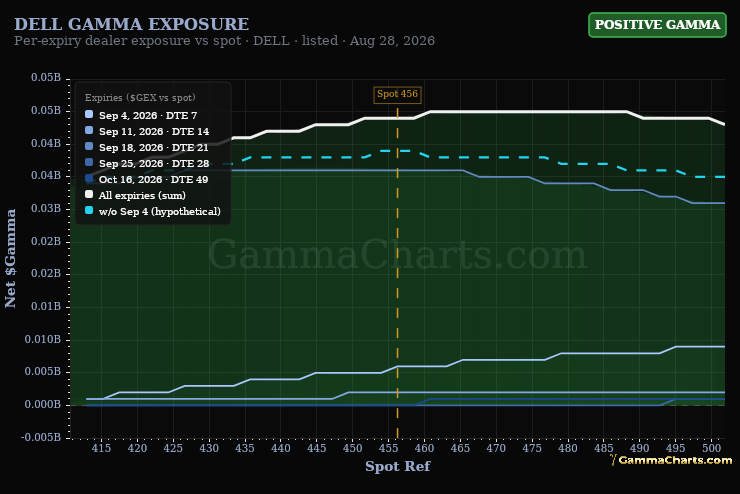Screen dimensions: 740x494
Task: Click the w/o Sep 4 cyan swatch
Action: point(89,210)
